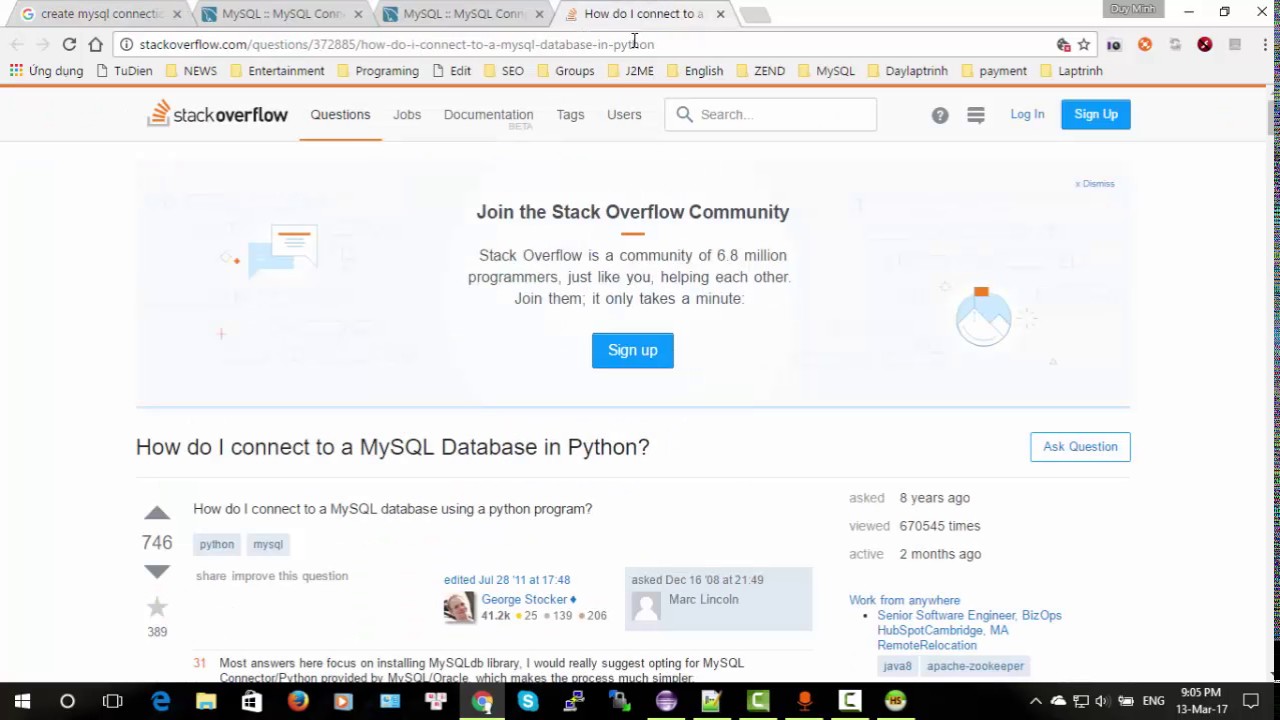1280x720 pixels.
Task: Upvote the question with the up arrow
Action: pyautogui.click(x=157, y=513)
